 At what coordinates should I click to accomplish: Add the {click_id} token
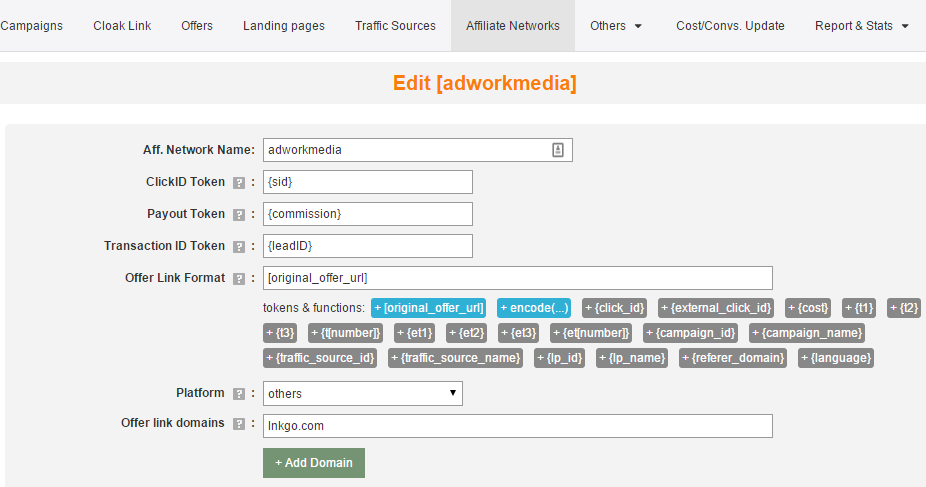pyautogui.click(x=614, y=308)
